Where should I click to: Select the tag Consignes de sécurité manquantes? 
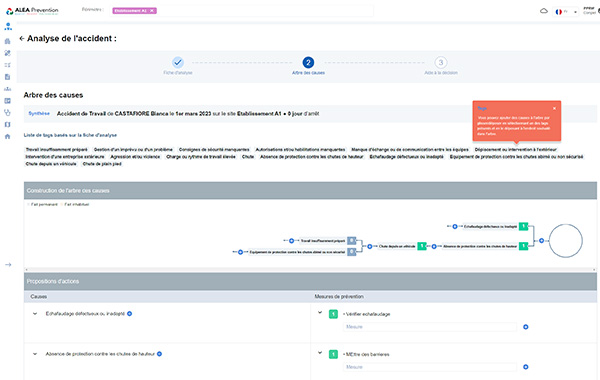214,150
